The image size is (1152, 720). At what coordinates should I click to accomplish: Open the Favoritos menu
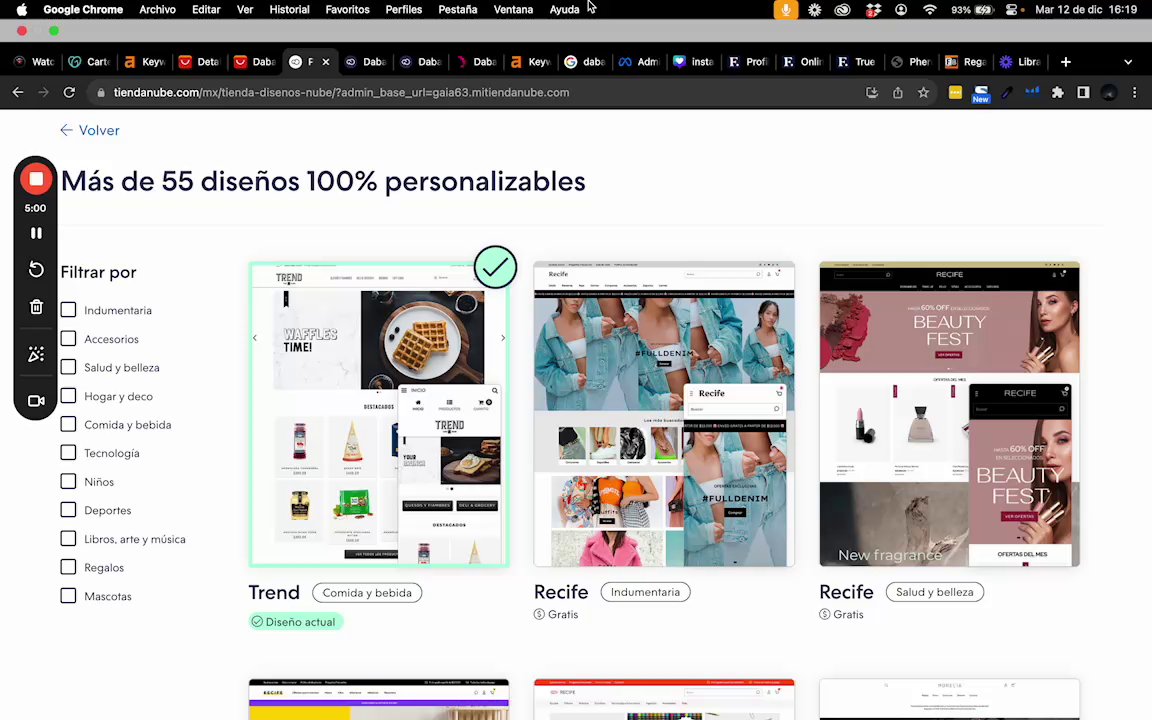pos(348,10)
